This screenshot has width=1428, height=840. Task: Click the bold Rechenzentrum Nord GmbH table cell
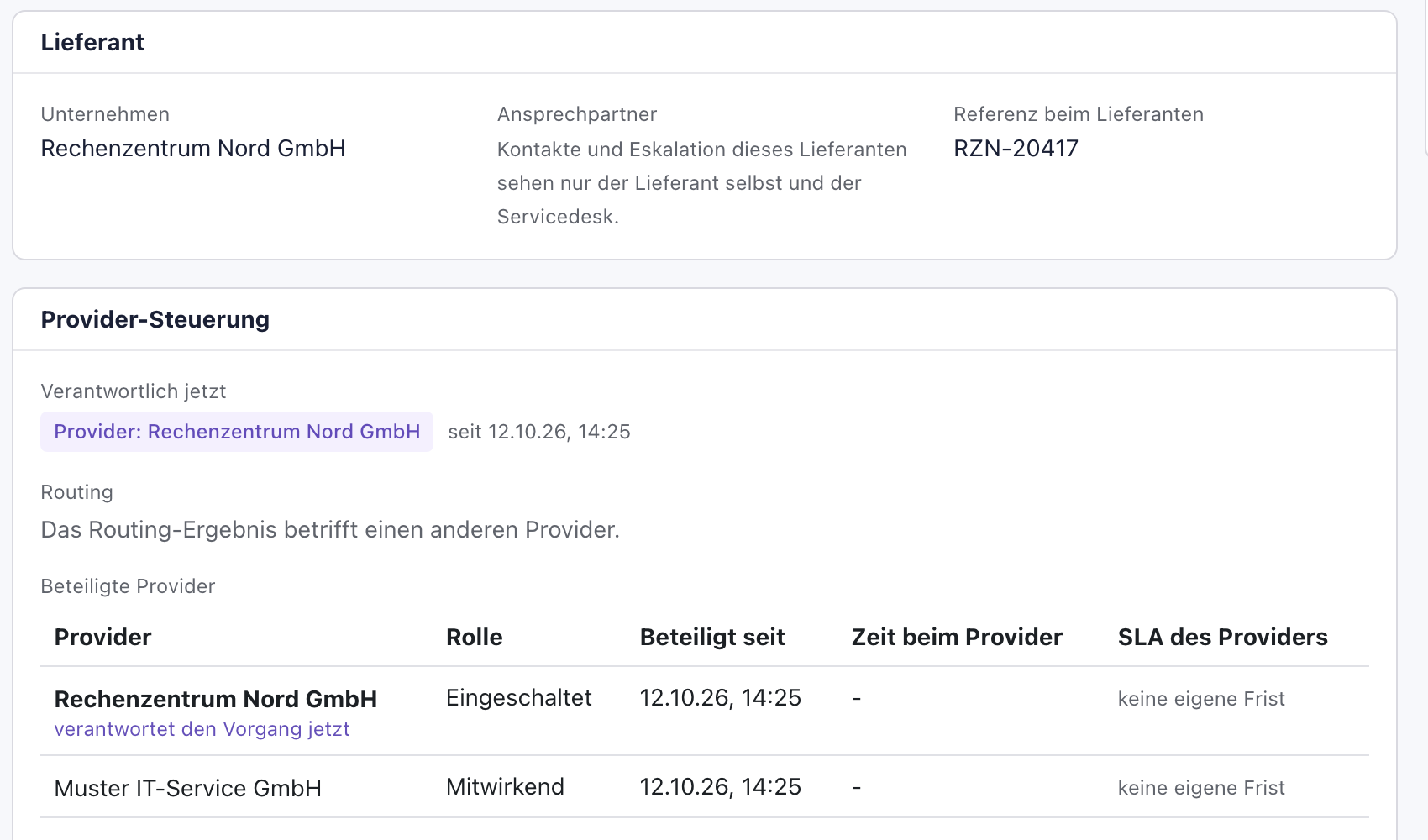click(x=216, y=699)
